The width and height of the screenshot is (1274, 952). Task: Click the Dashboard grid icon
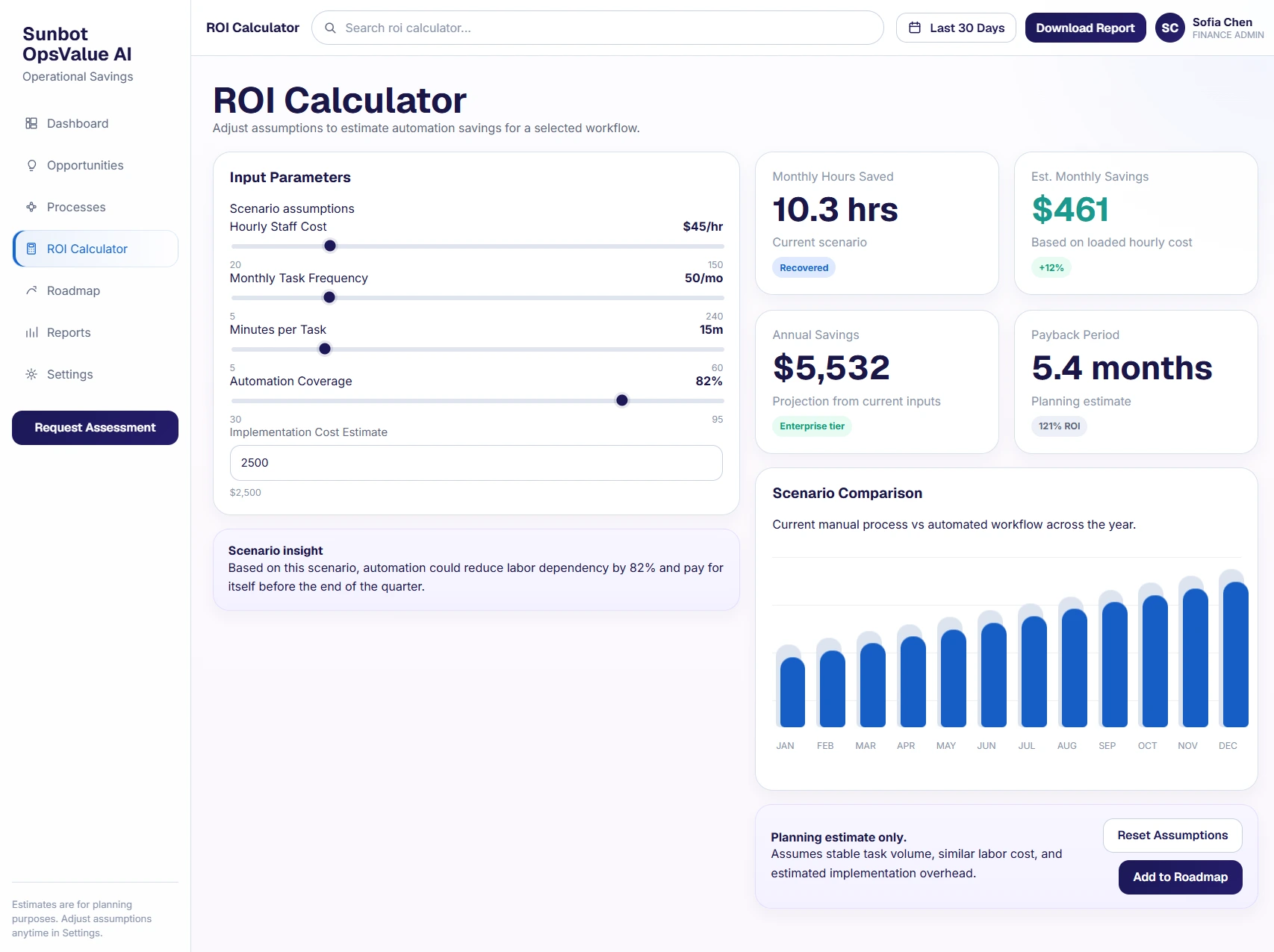pos(31,123)
